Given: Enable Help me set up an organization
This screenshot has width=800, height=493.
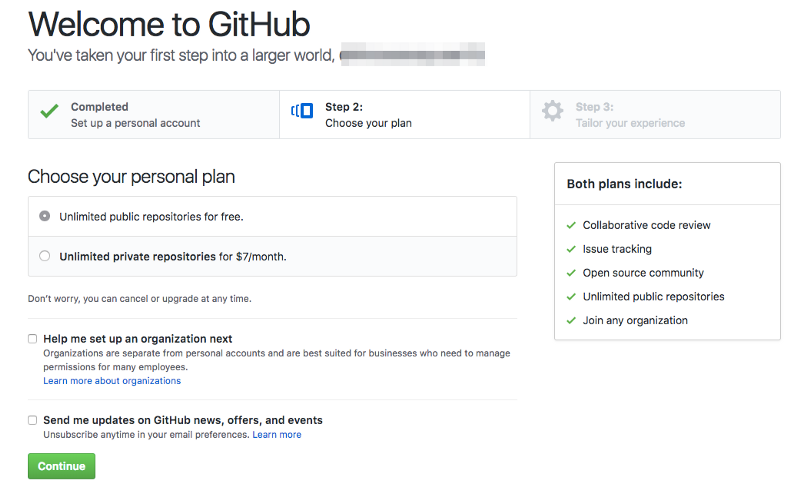Looking at the screenshot, I should point(33,339).
